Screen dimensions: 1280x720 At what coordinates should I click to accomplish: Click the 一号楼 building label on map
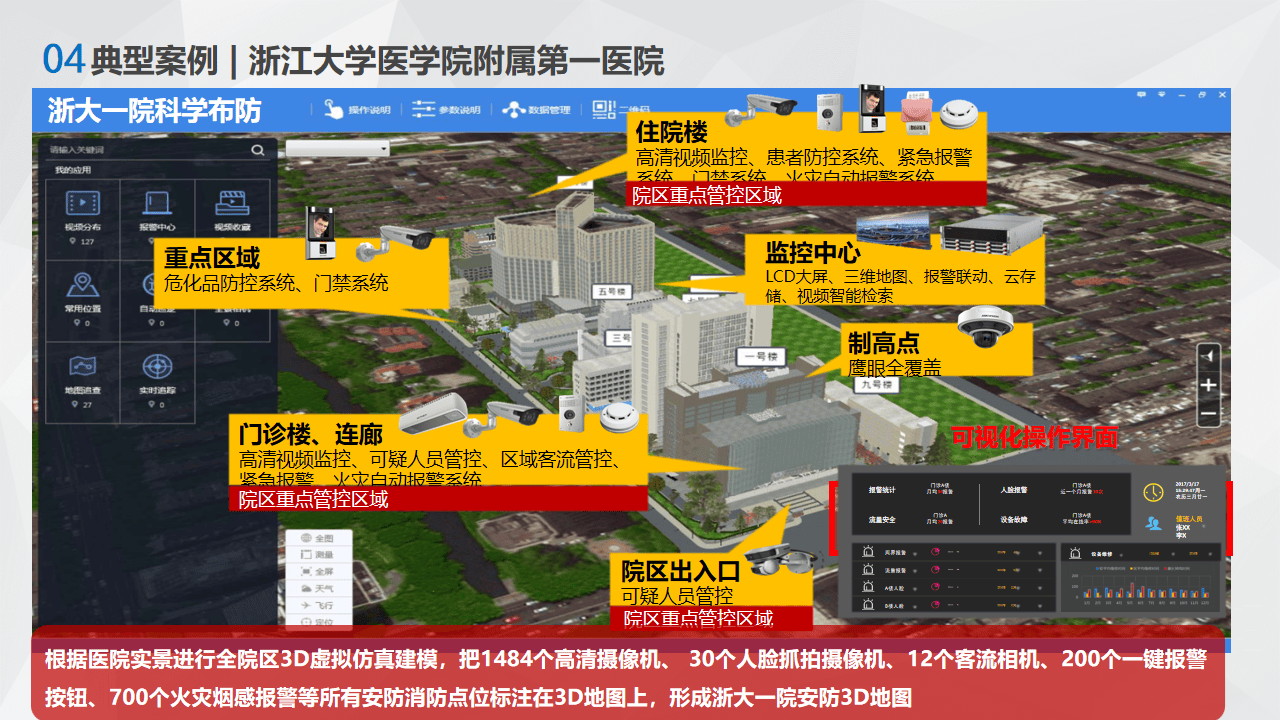click(x=760, y=356)
